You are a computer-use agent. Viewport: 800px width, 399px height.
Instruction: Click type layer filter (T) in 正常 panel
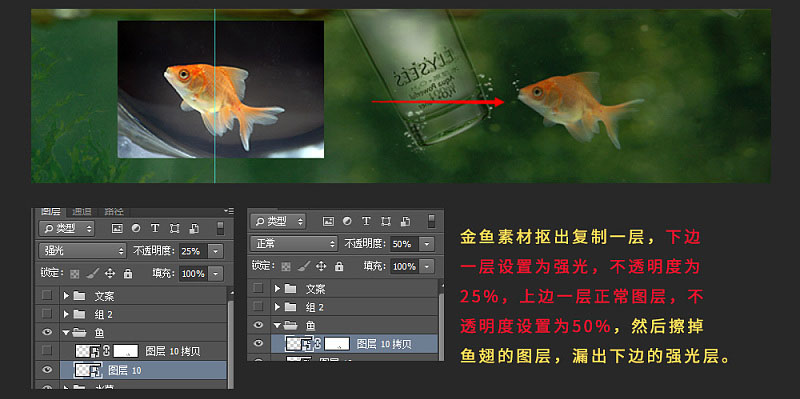tap(366, 221)
